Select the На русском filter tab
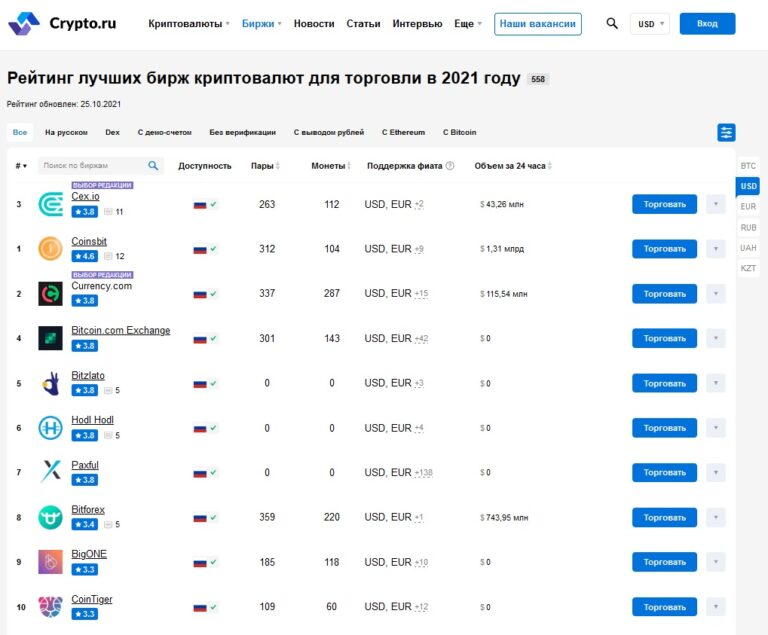768x635 pixels. coord(66,132)
